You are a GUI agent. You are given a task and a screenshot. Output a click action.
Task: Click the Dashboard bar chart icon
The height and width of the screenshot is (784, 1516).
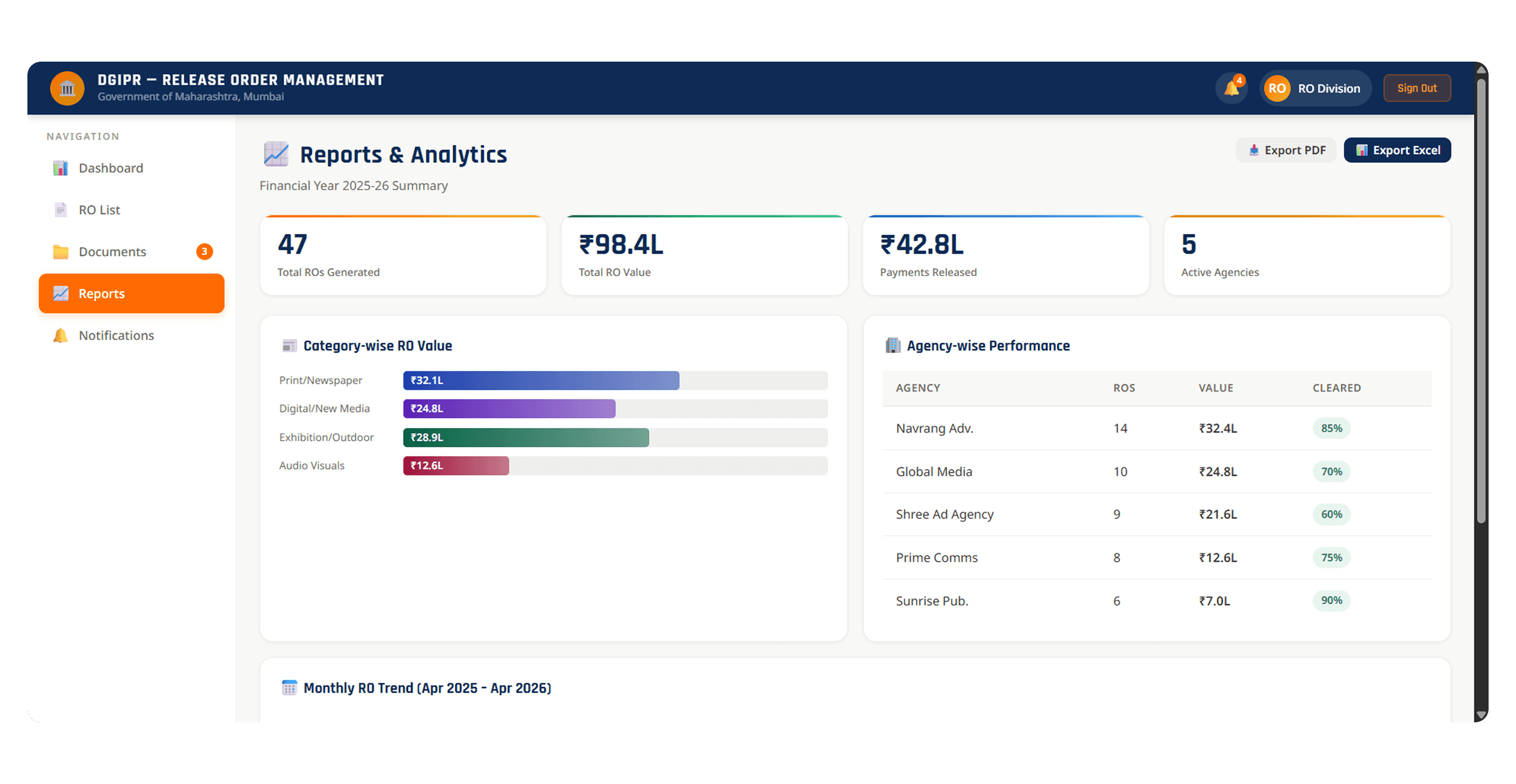coord(61,168)
